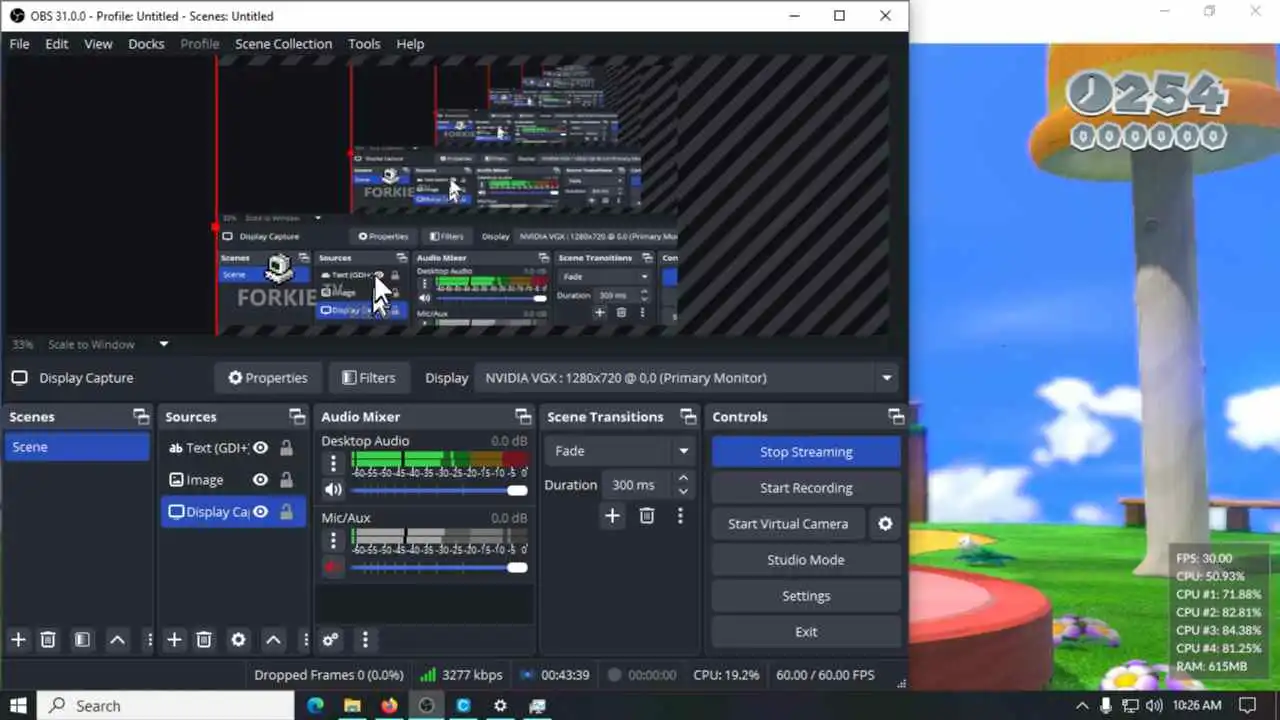This screenshot has width=1280, height=720.
Task: Open Firefox from the taskbar
Action: [x=389, y=706]
